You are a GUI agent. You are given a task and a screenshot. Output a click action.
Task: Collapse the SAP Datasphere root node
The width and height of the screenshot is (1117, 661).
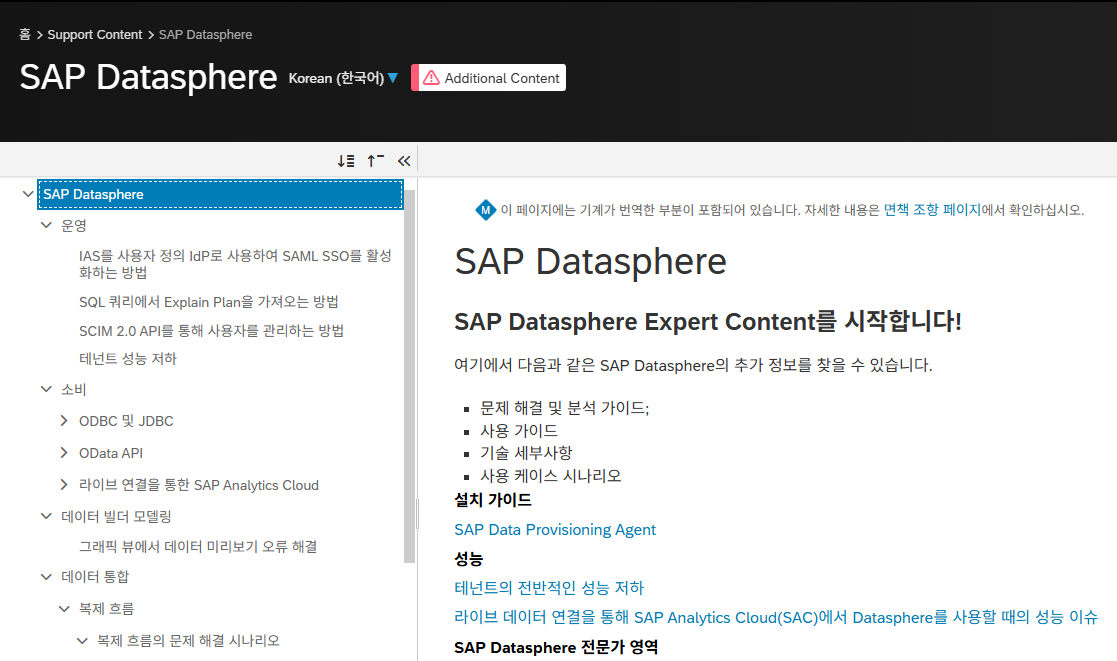(x=28, y=194)
